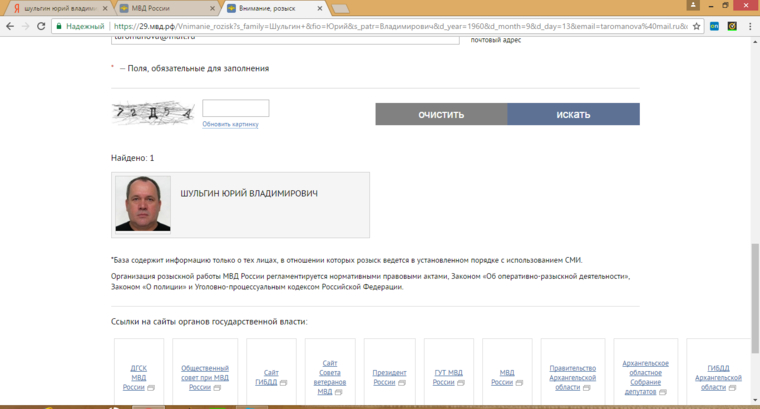Open 'Общественный совет при МВД России' link
Screen dimensions: 760x409
tap(205, 378)
